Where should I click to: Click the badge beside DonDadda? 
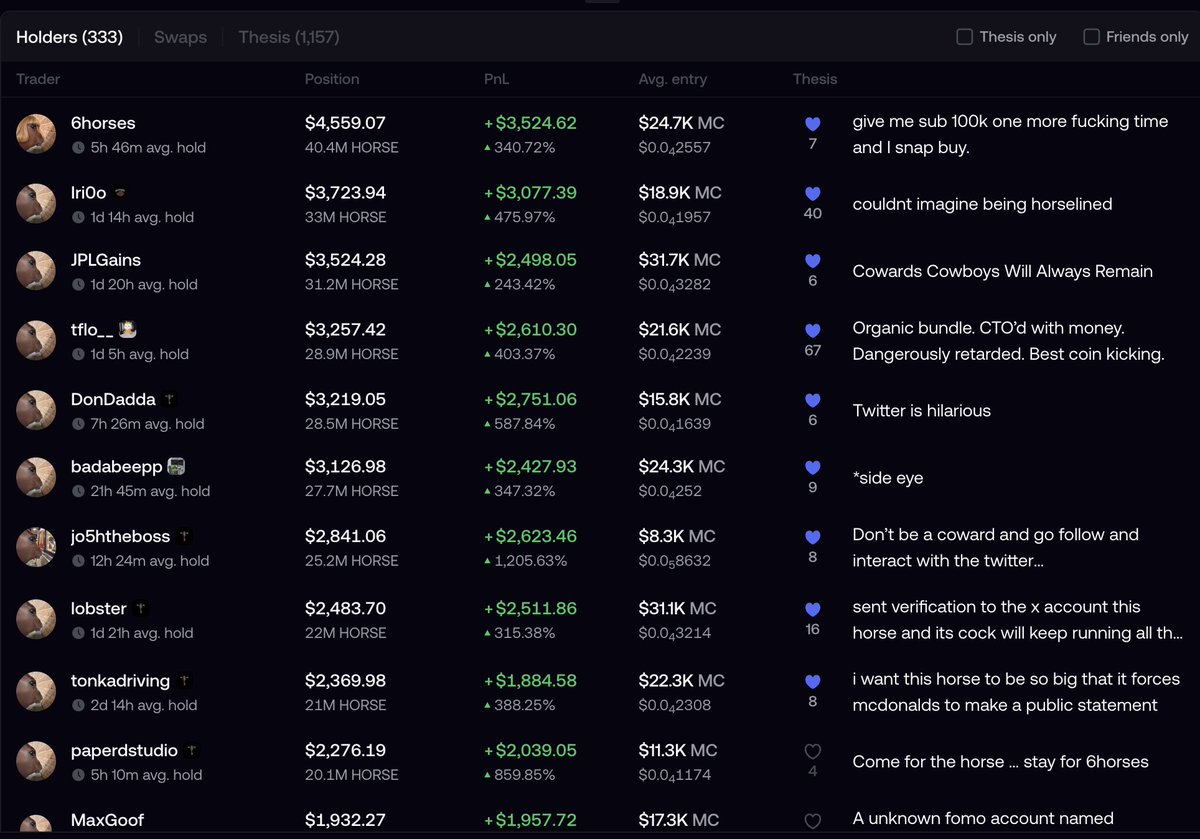click(x=169, y=399)
